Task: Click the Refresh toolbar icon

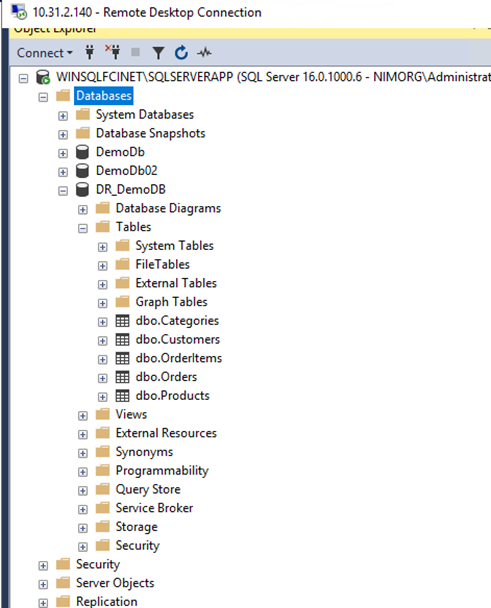Action: click(x=181, y=53)
